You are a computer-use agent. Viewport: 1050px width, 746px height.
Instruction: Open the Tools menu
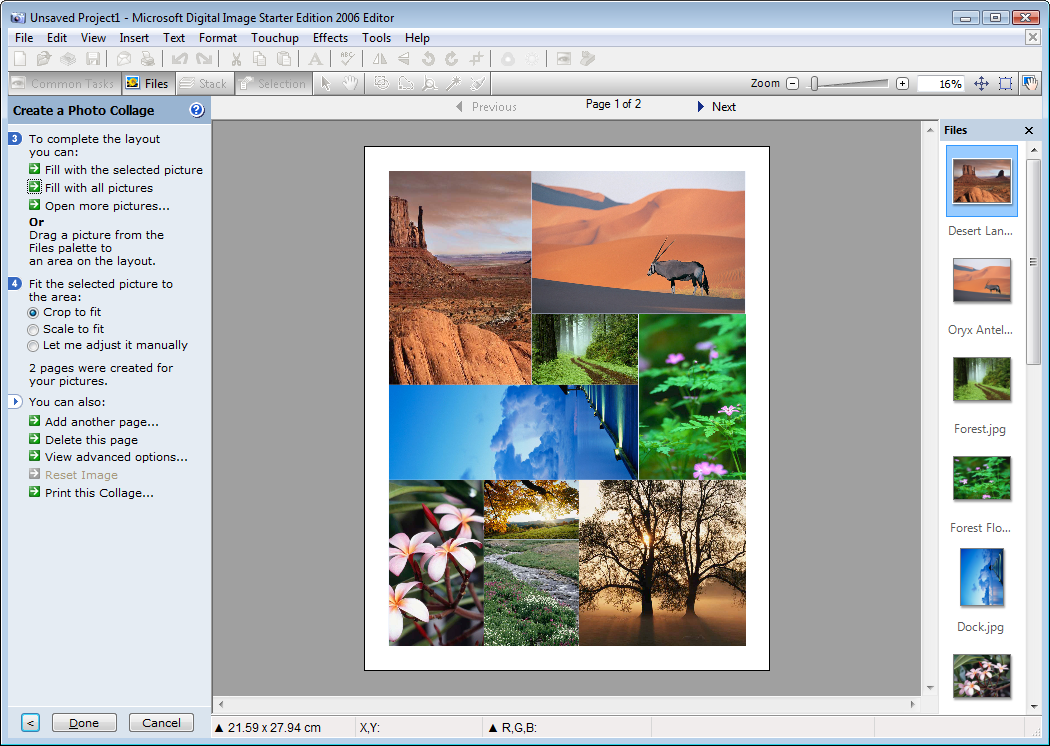[x=376, y=38]
